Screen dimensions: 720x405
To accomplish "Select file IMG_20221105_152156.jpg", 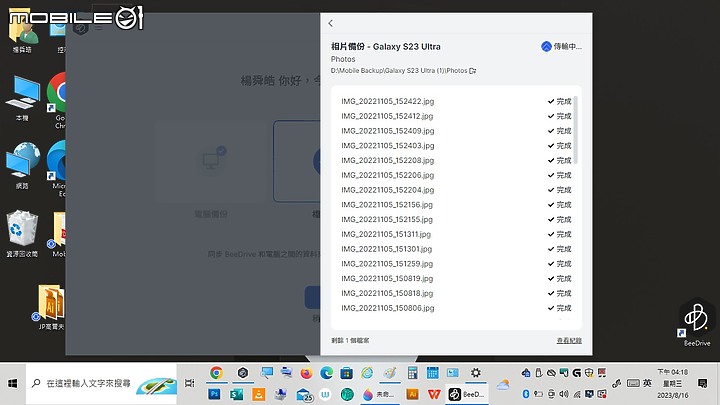I will pos(387,205).
